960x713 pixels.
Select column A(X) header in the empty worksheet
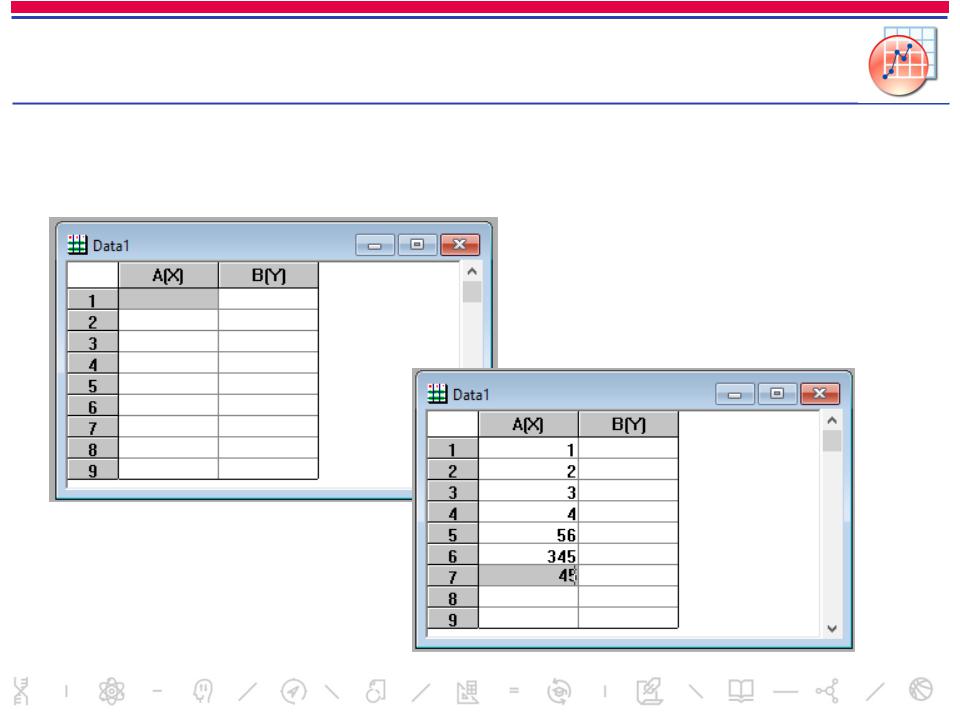click(168, 275)
